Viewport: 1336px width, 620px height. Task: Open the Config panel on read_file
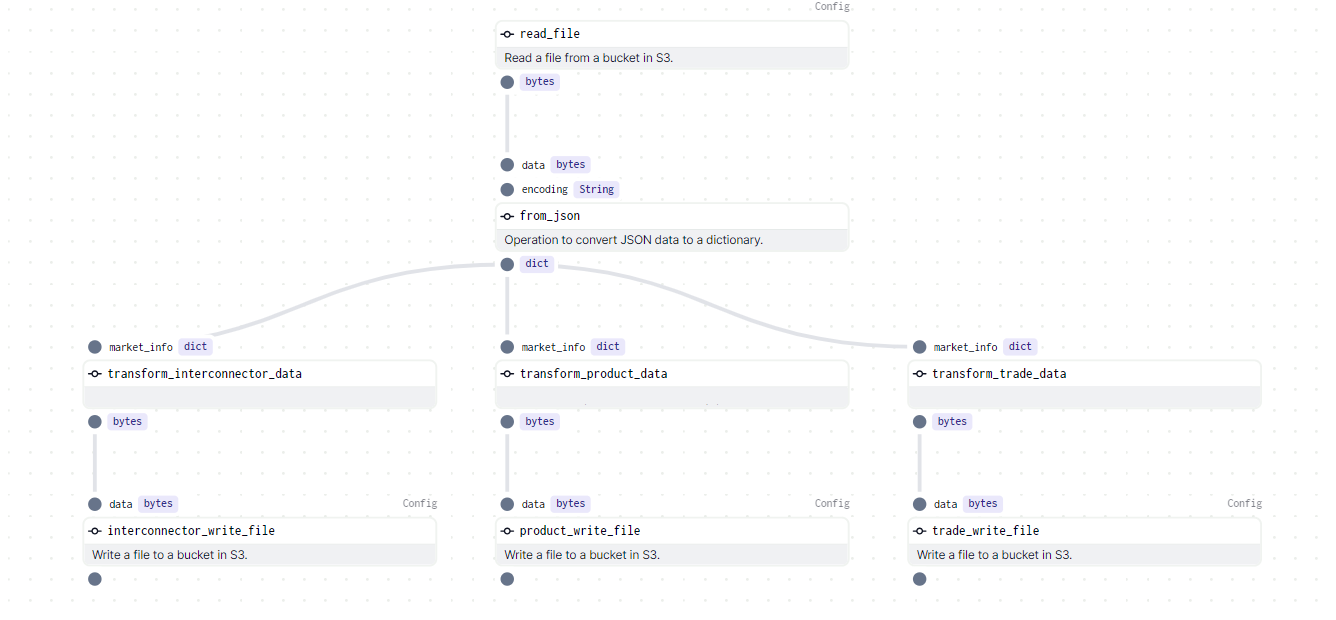832,6
